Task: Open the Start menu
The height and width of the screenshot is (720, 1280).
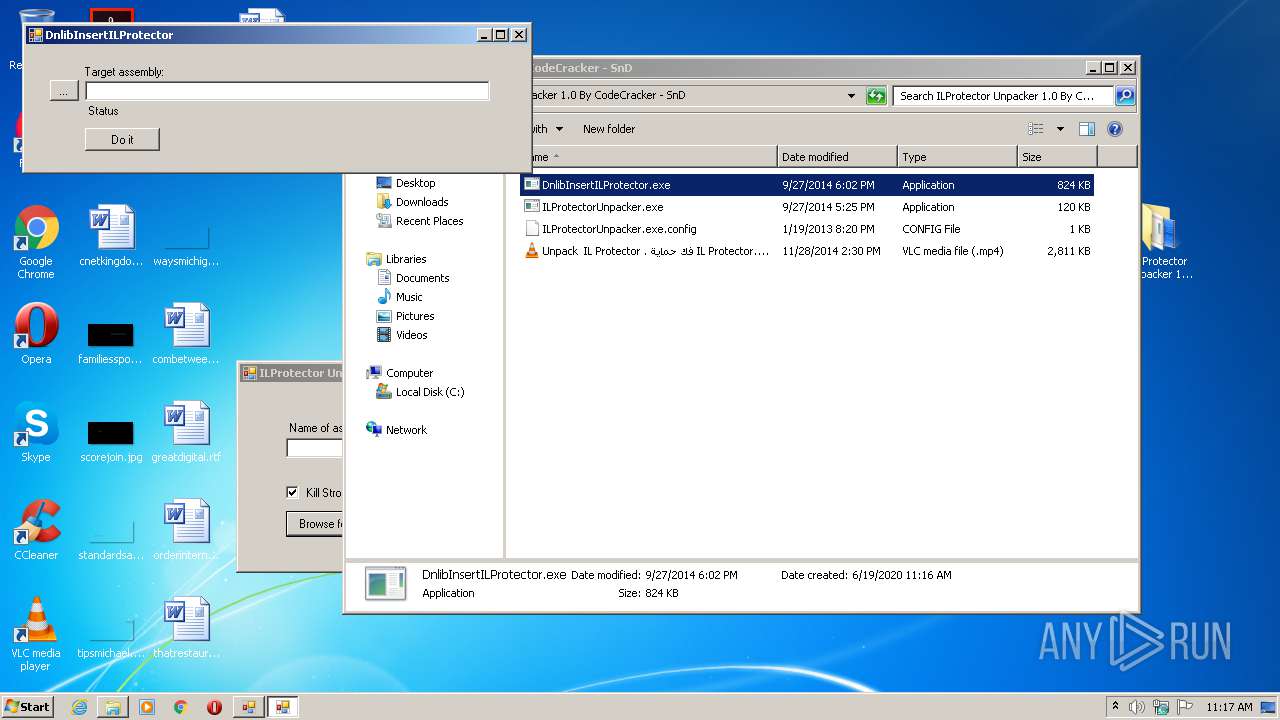Action: 28,707
